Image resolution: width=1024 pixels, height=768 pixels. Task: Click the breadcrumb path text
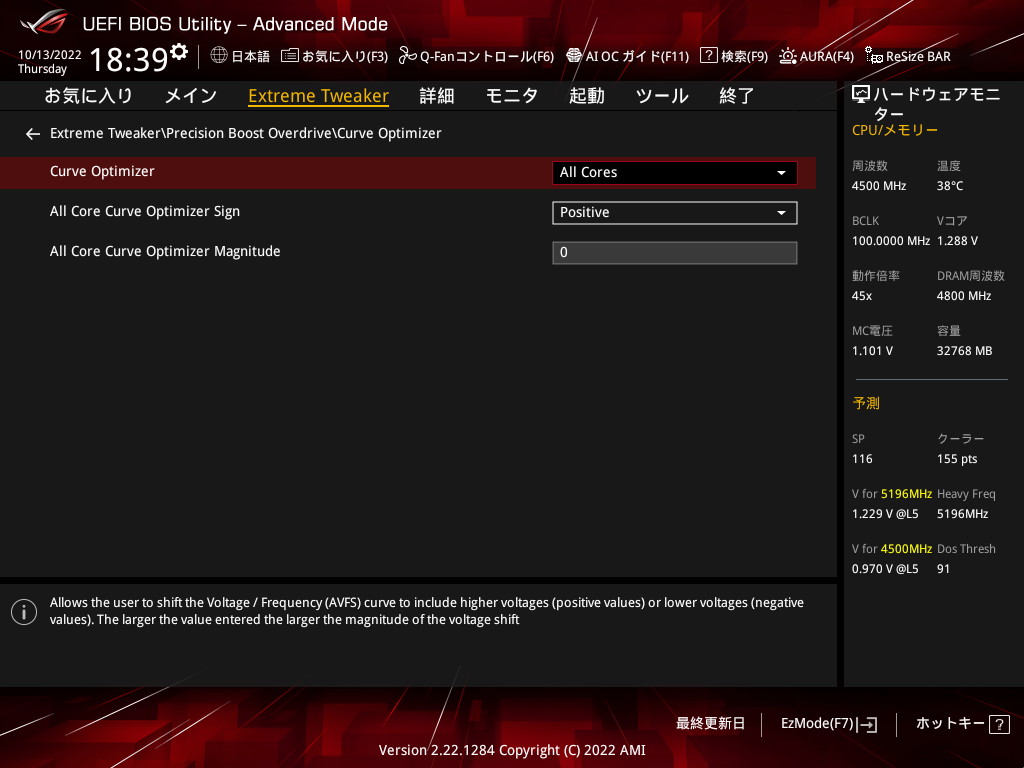tap(246, 133)
